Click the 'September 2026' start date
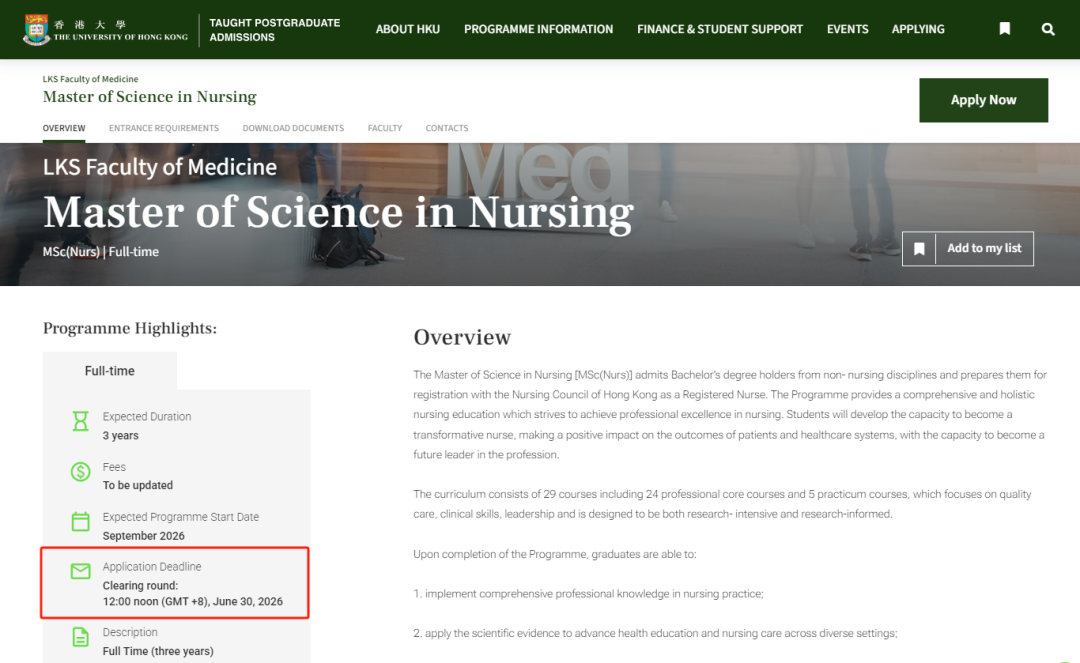This screenshot has height=663, width=1080. click(x=143, y=536)
